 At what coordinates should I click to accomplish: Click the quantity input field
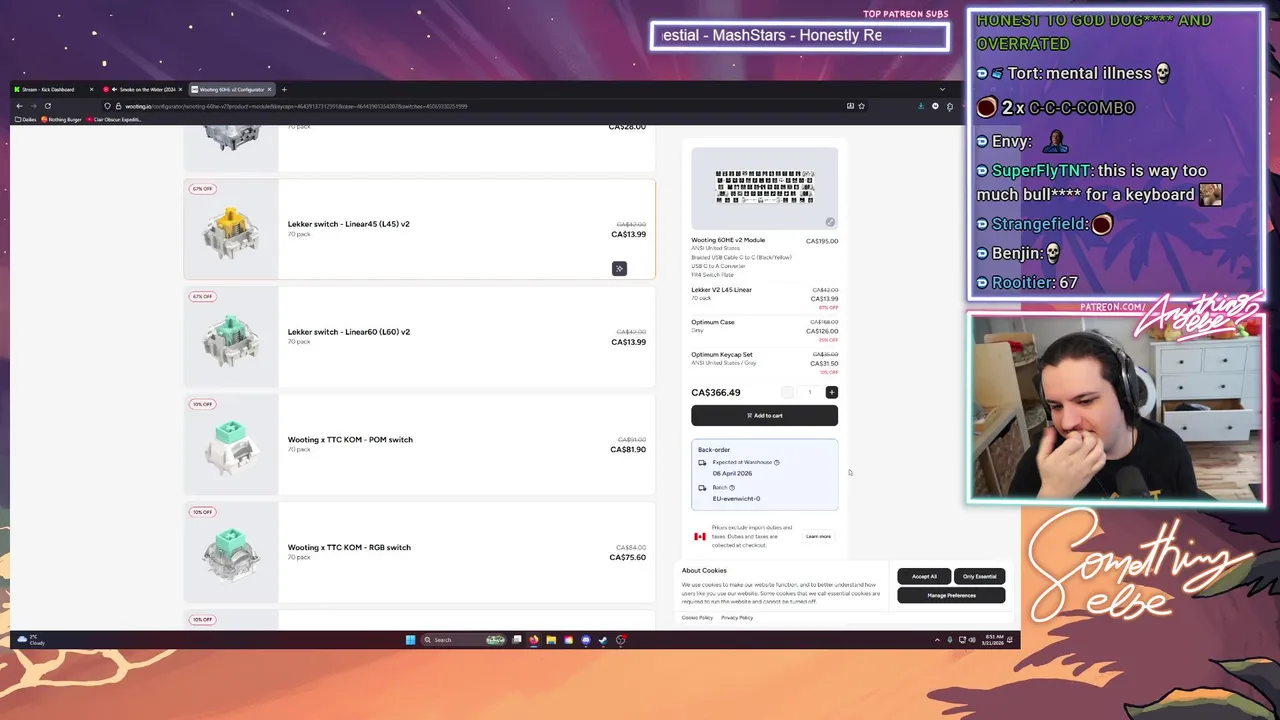click(810, 393)
